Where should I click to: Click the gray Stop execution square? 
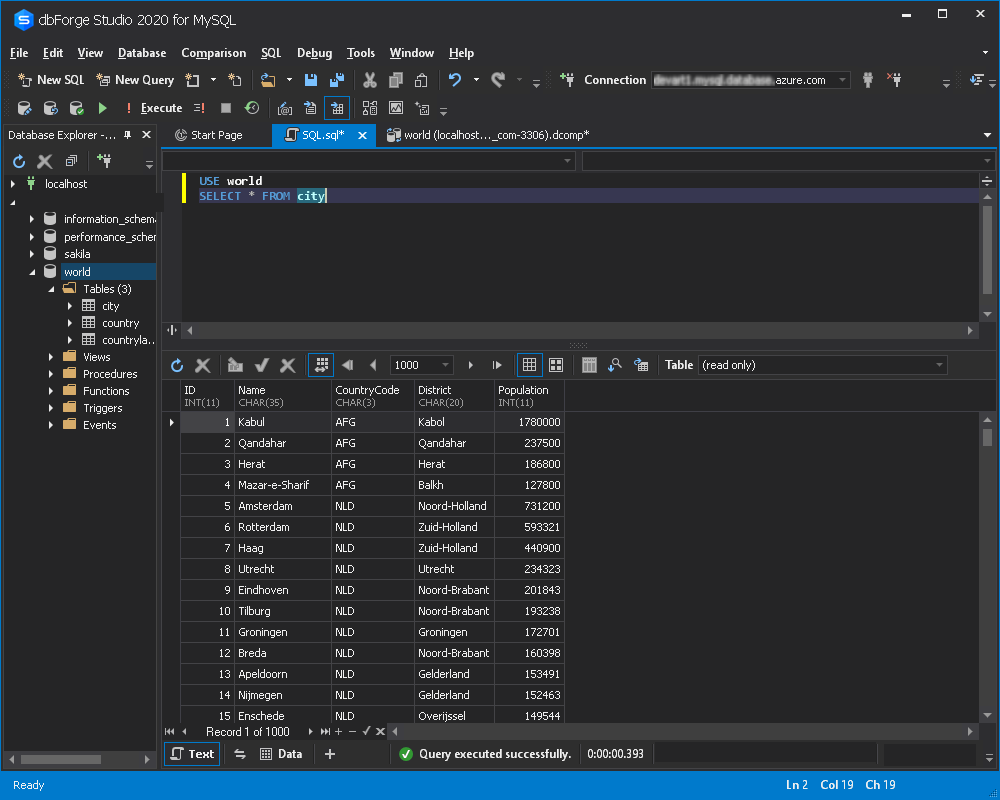(x=226, y=108)
